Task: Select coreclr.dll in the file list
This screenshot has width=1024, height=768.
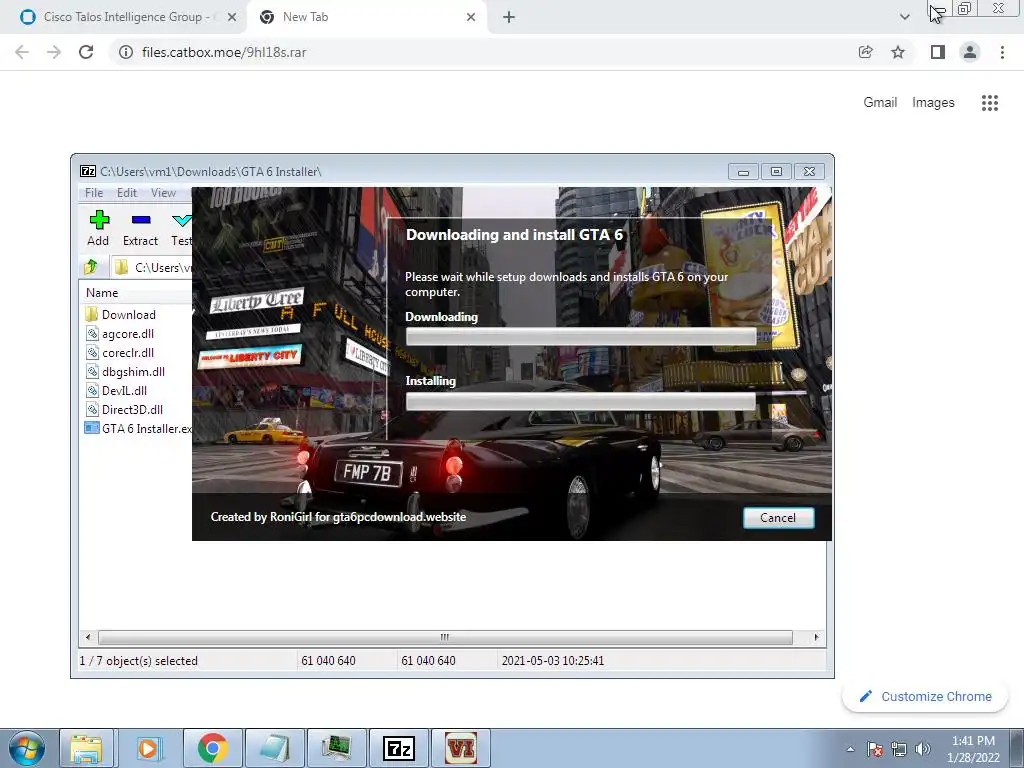Action: coord(127,352)
